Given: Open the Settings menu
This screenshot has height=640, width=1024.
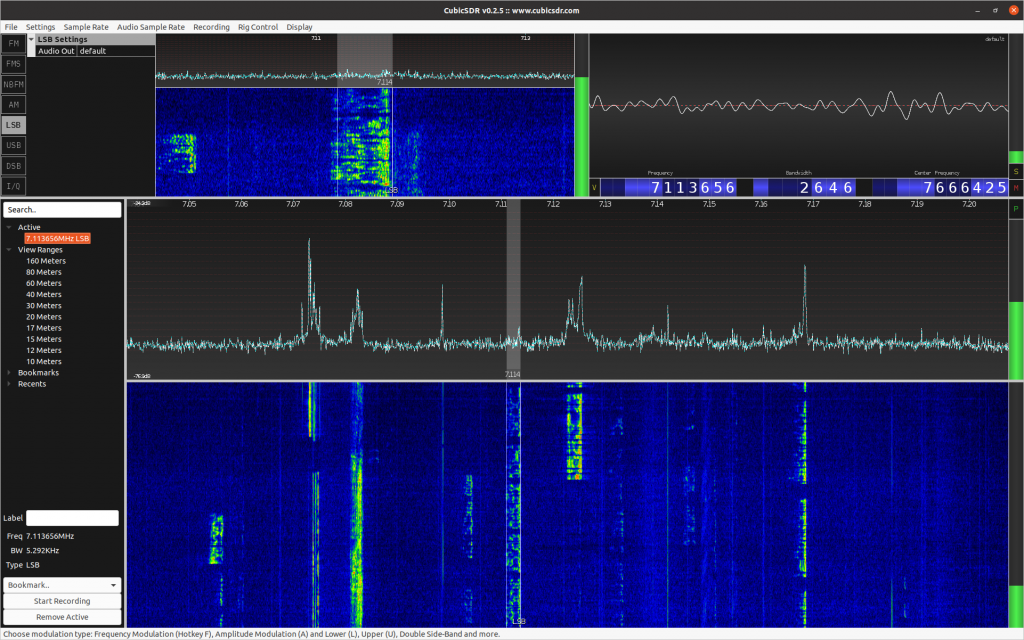Looking at the screenshot, I should [x=40, y=27].
